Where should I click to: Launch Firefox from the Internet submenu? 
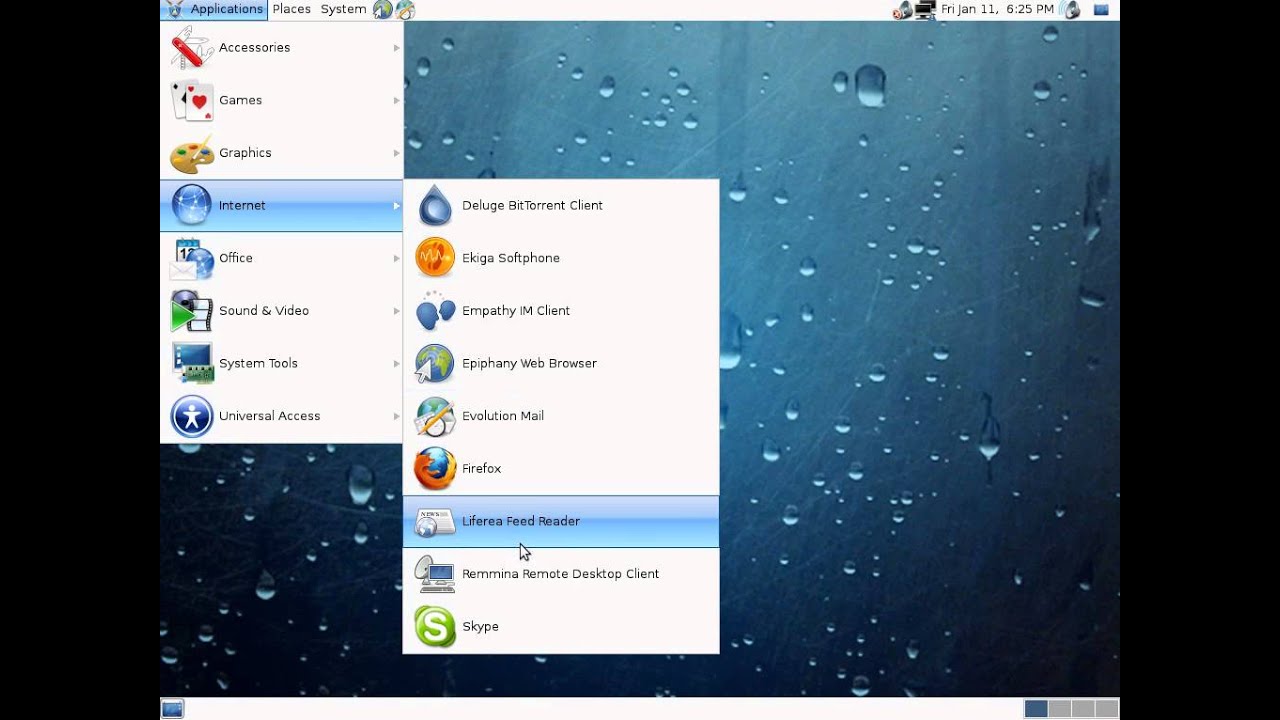tap(561, 468)
